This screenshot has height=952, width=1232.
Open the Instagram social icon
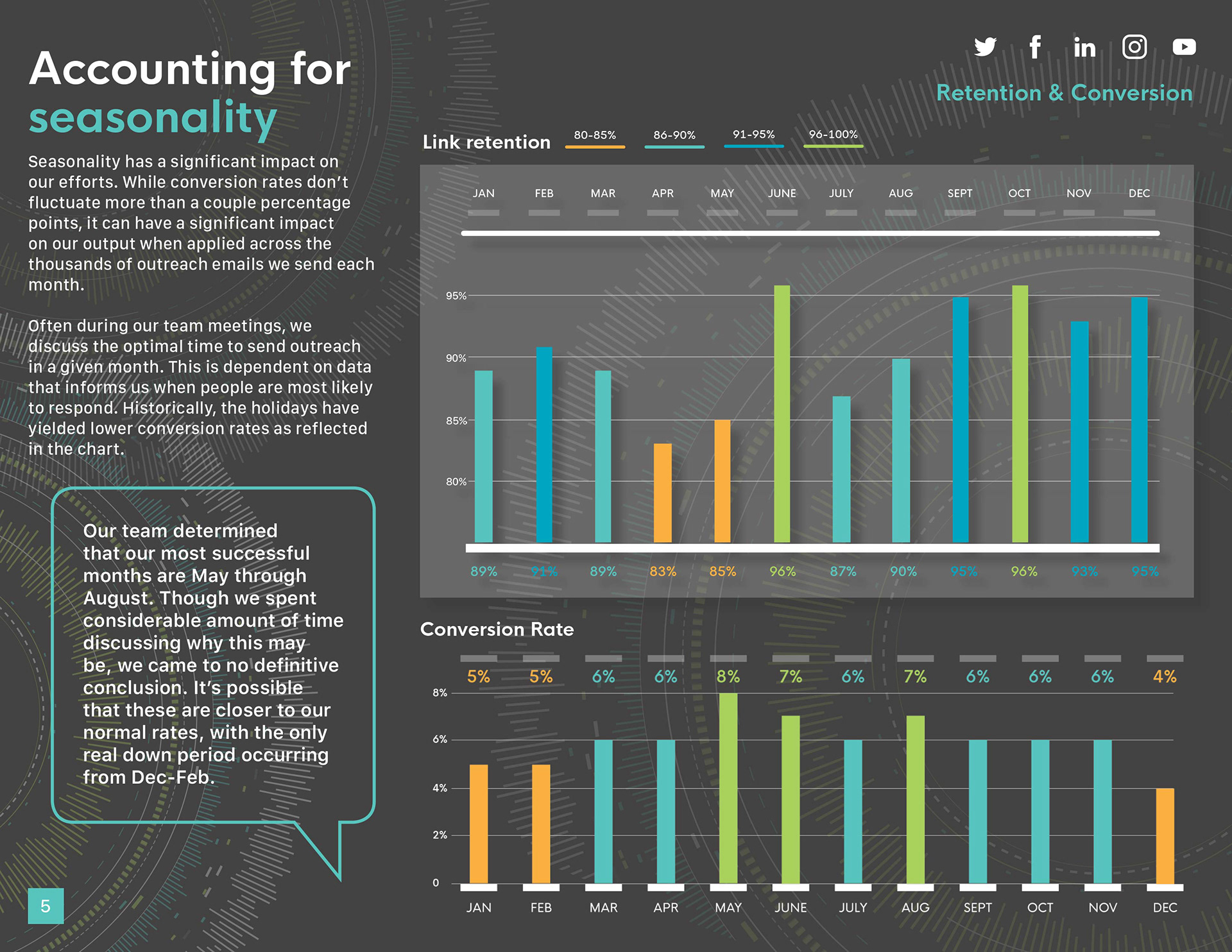(1134, 47)
